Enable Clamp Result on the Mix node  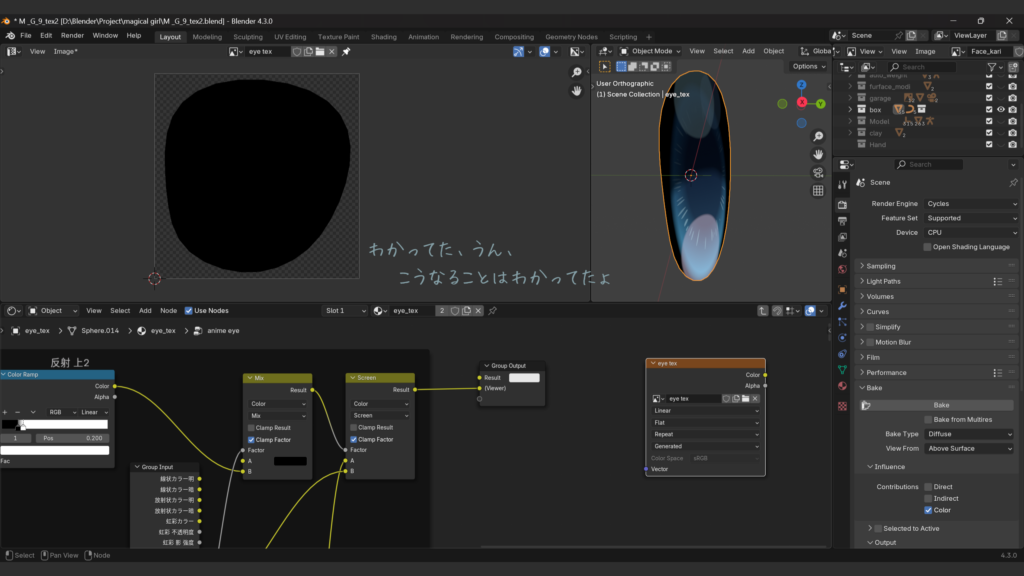[x=252, y=428]
